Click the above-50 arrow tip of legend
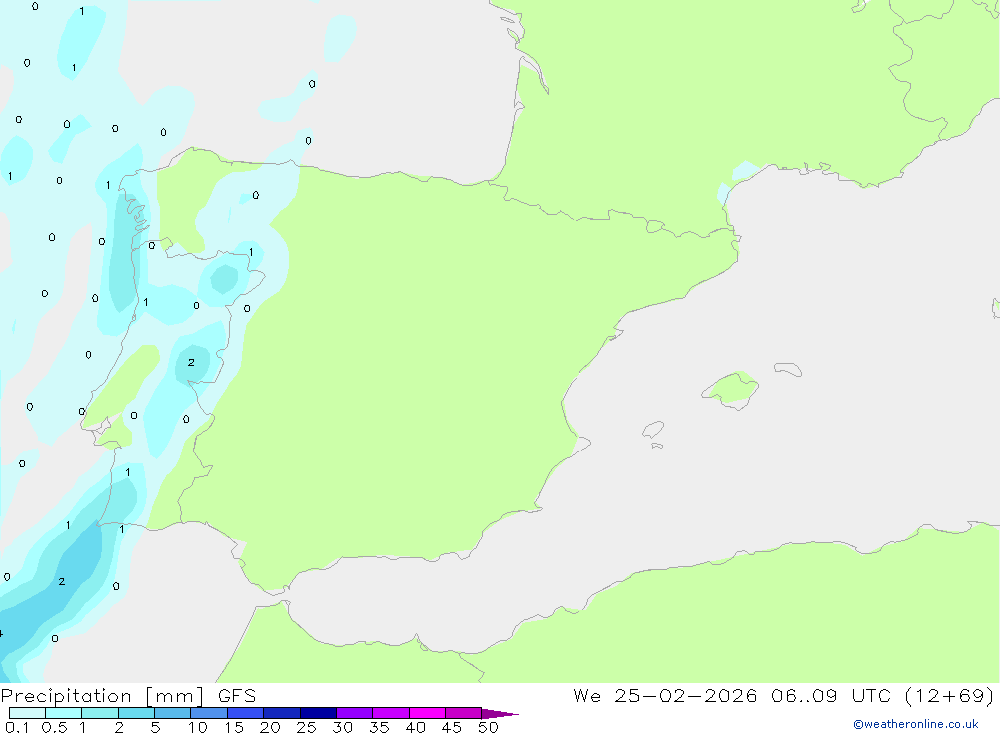The height and width of the screenshot is (733, 1000). tap(501, 714)
